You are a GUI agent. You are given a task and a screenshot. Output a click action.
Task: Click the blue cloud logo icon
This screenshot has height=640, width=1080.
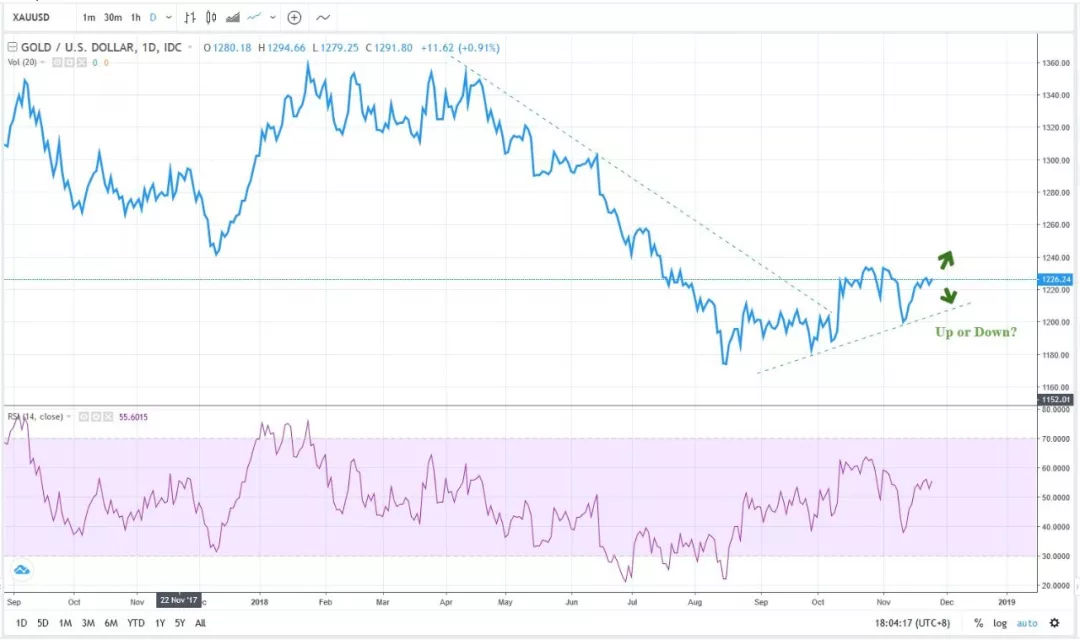(x=21, y=570)
